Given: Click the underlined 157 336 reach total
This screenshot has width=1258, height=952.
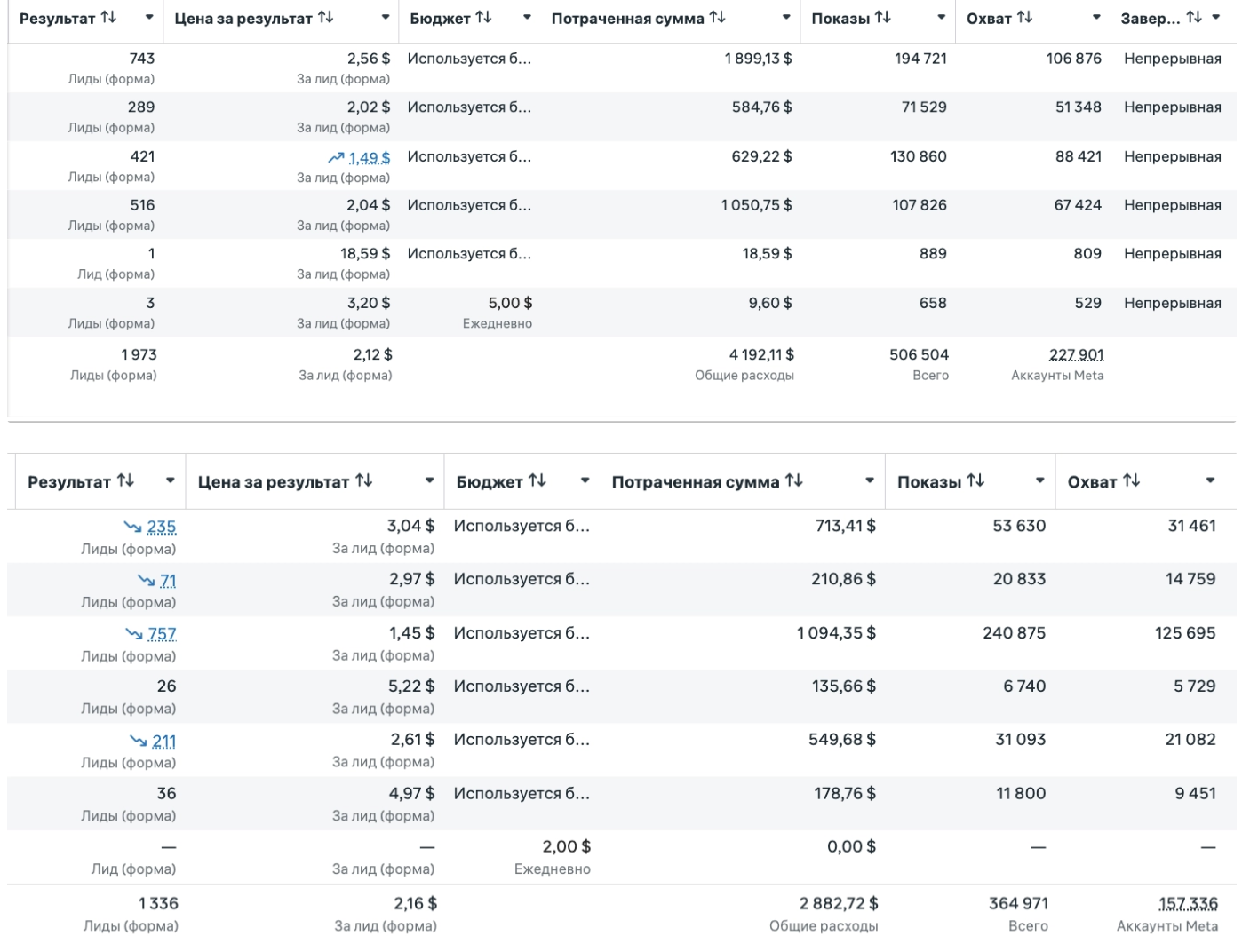Looking at the screenshot, I should pos(1189,904).
